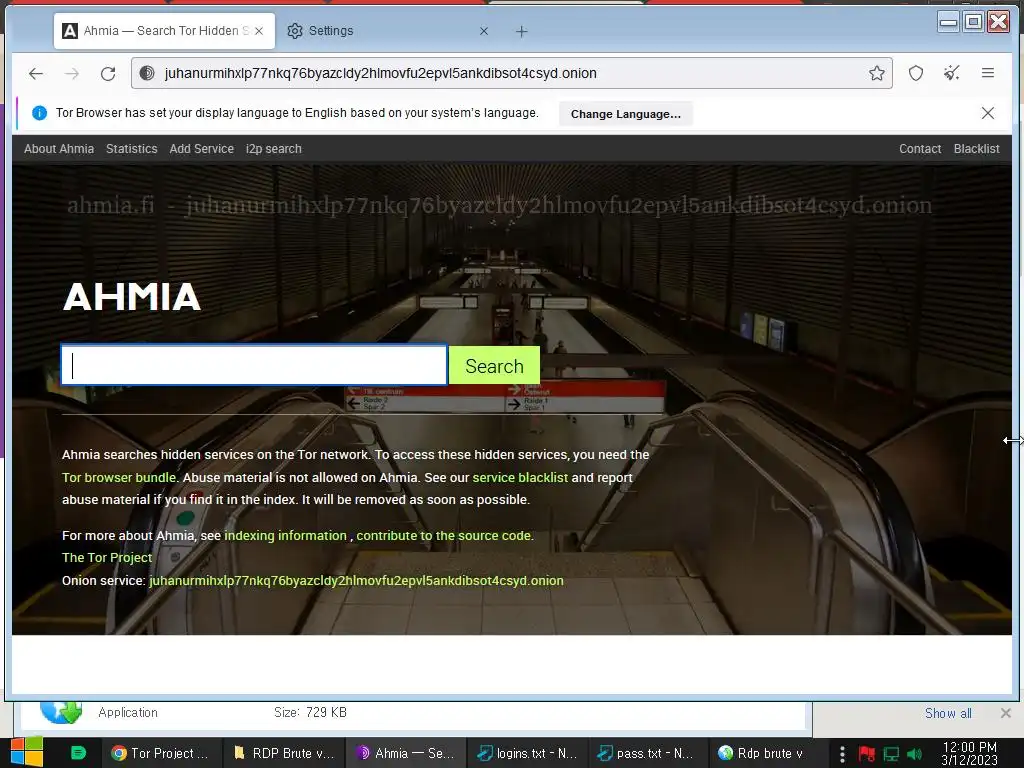Close the Settings tab
1024x768 pixels.
[x=484, y=31]
